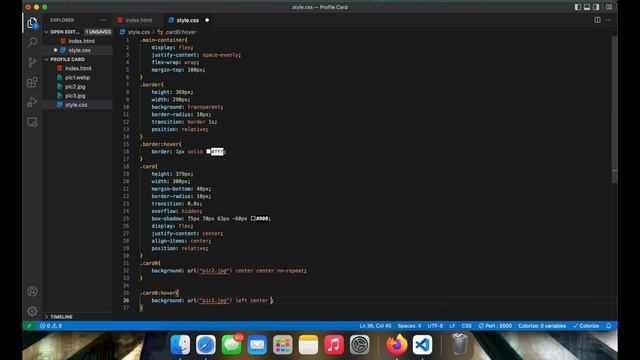Click Ln 36, Col 45 in status bar

[375, 326]
